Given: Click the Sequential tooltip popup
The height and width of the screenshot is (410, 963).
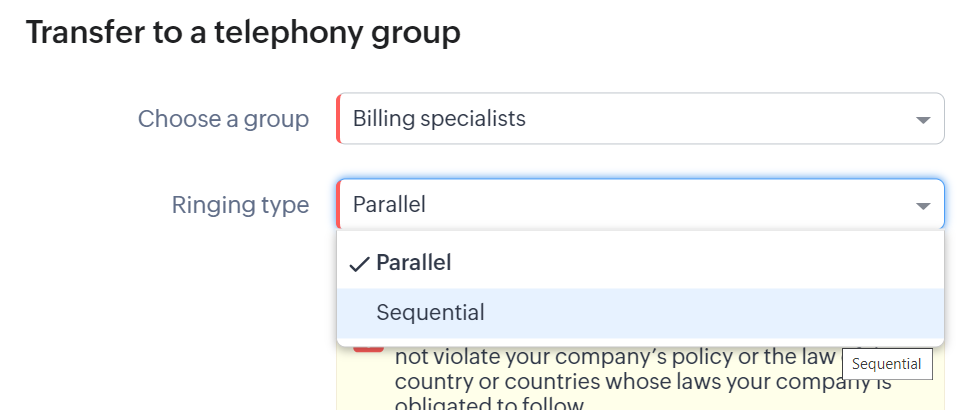Looking at the screenshot, I should pos(887,364).
